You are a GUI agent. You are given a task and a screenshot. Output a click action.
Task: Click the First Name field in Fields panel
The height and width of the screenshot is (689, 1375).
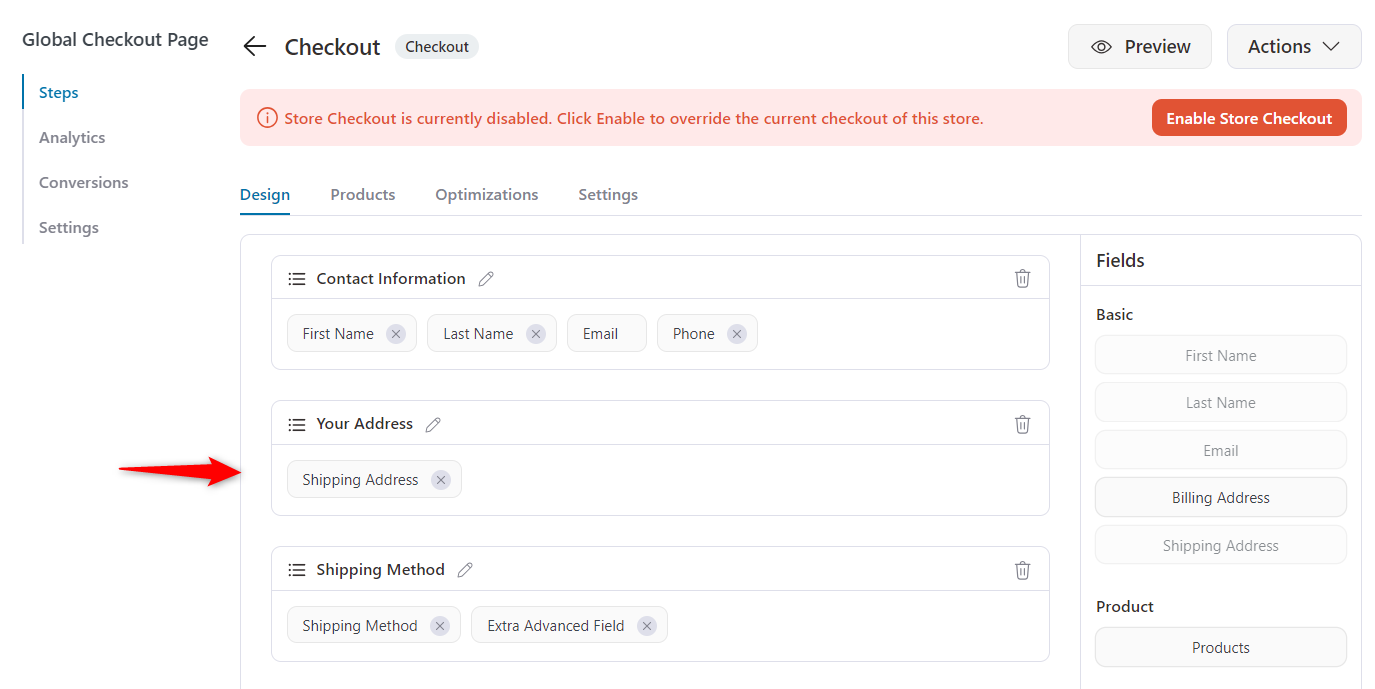[x=1221, y=356]
